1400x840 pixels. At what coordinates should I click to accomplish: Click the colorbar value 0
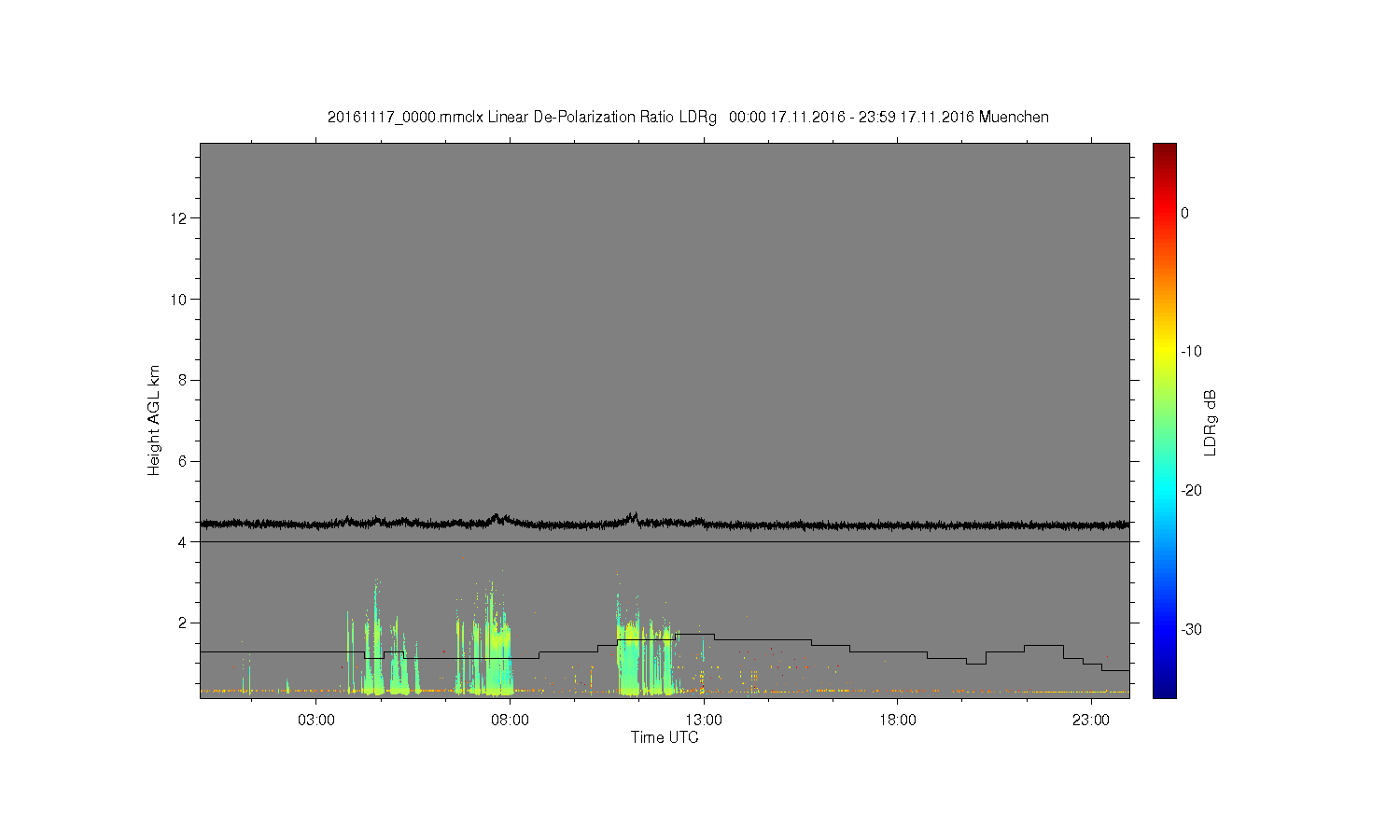[1185, 213]
